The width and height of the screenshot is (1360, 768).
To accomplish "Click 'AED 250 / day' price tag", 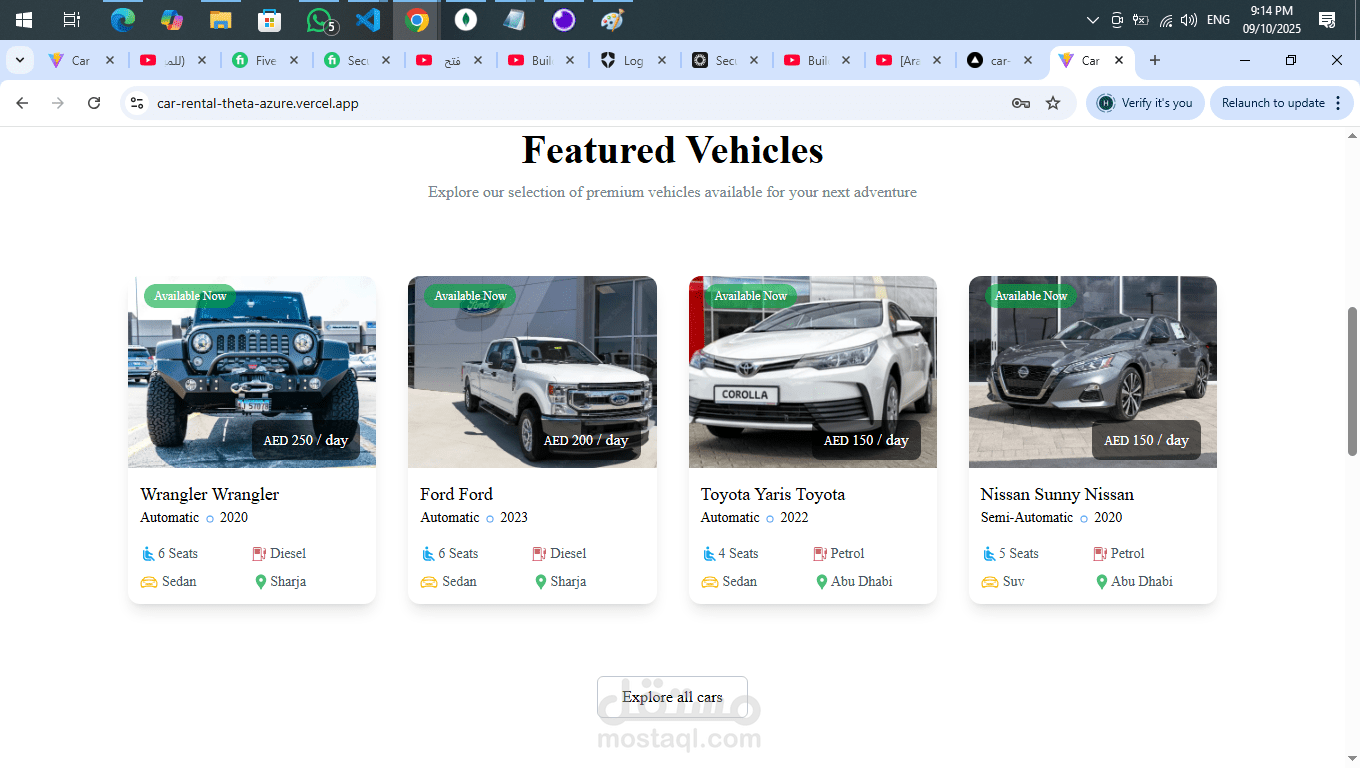I will pos(306,440).
